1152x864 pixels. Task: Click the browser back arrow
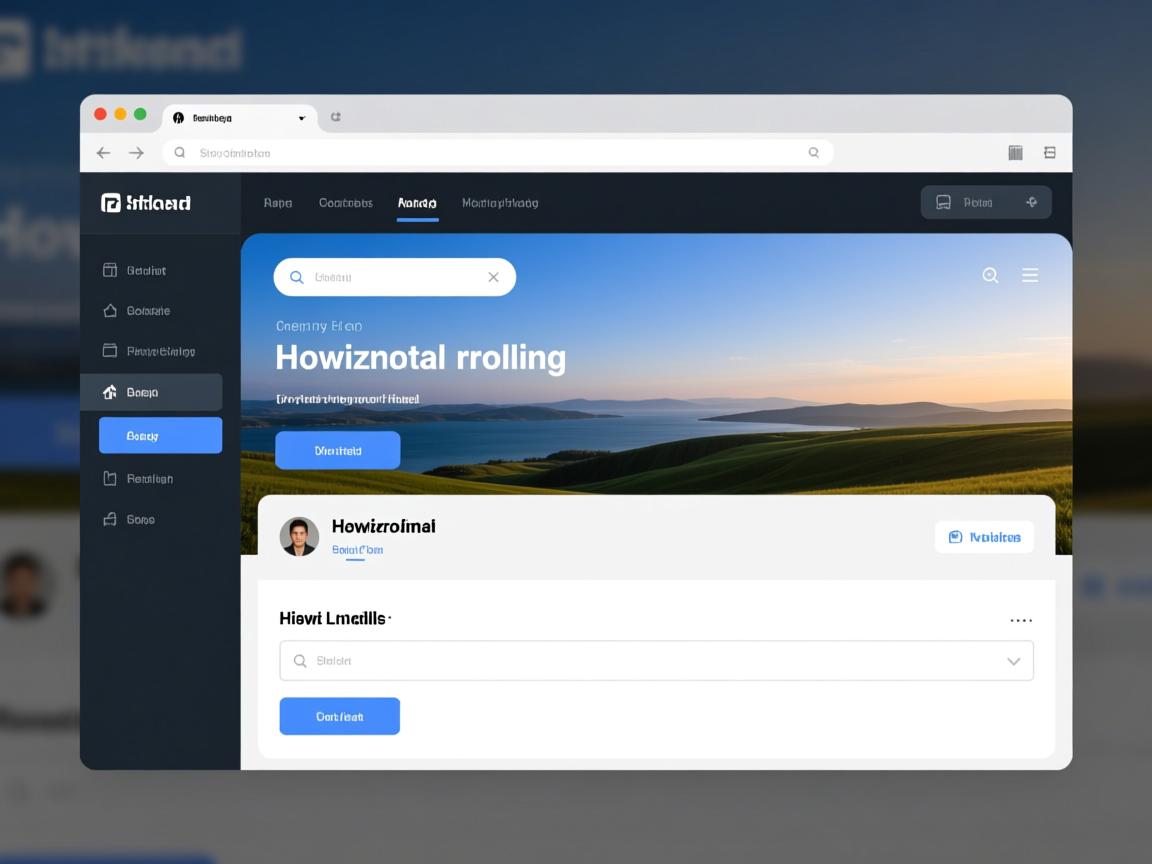coord(103,153)
